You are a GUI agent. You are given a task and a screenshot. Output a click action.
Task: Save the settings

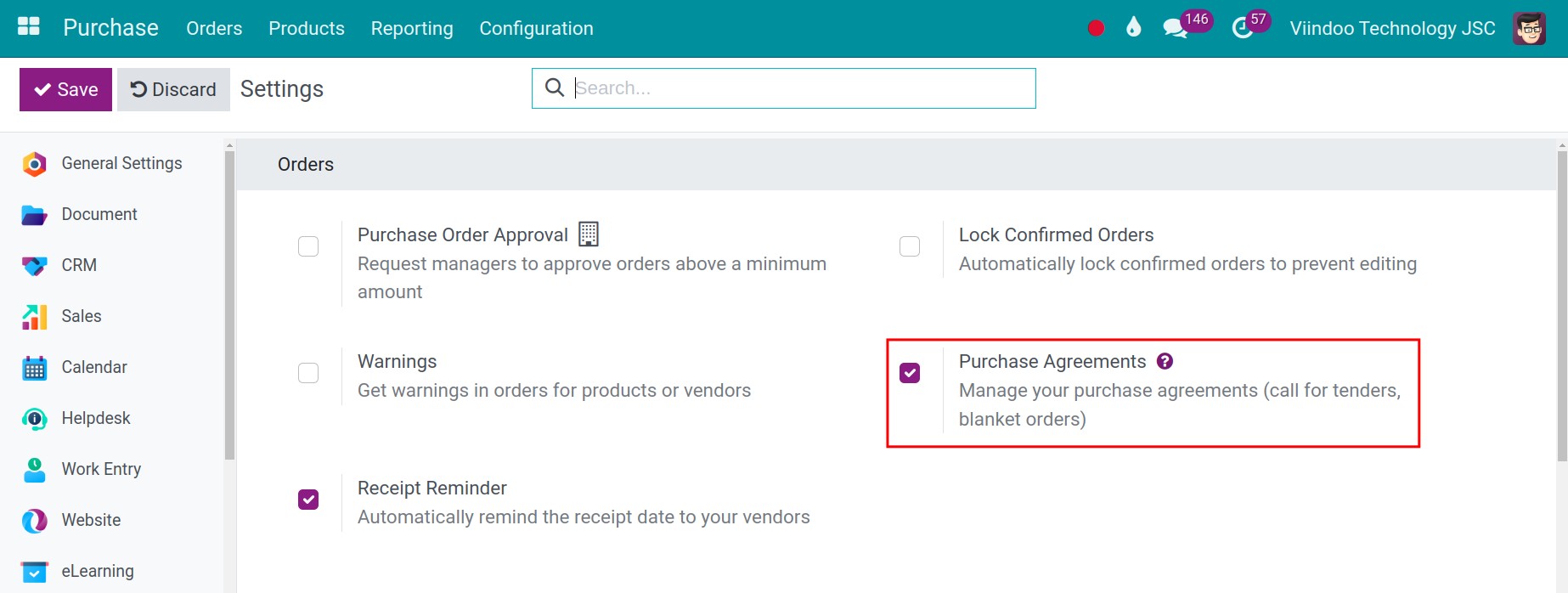[x=65, y=89]
